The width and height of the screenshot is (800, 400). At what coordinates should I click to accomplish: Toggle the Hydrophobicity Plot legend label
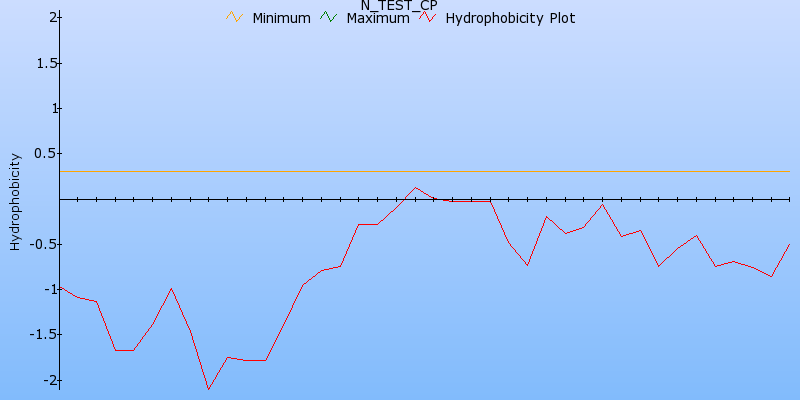tap(510, 18)
